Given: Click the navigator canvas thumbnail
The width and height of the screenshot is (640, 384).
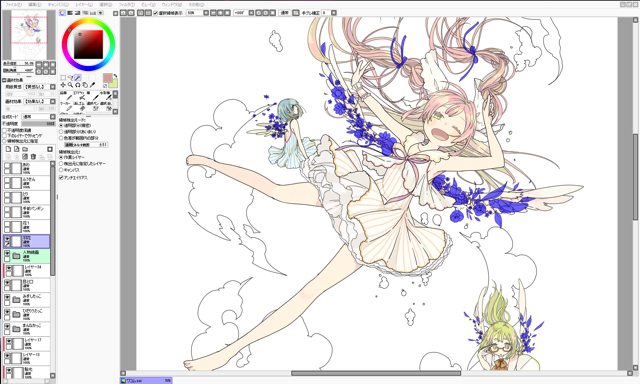Looking at the screenshot, I should coord(29,35).
